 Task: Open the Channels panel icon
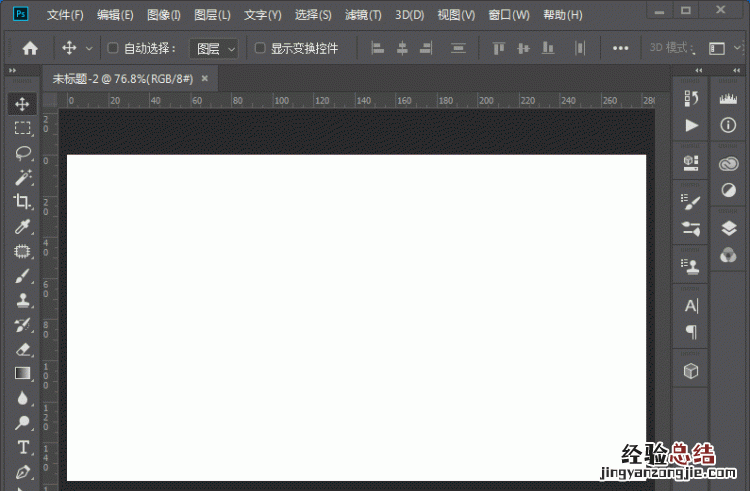[x=728, y=255]
